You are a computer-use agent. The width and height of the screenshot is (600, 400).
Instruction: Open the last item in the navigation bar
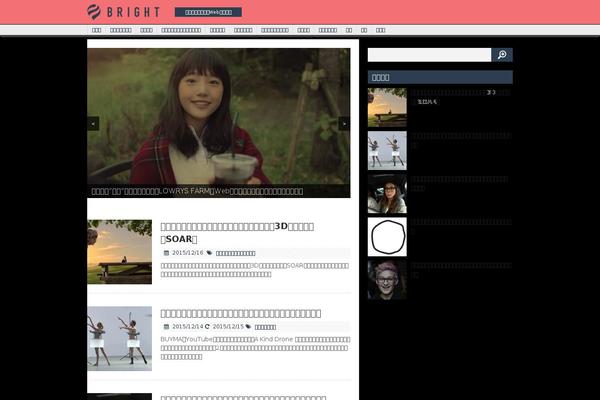click(380, 30)
